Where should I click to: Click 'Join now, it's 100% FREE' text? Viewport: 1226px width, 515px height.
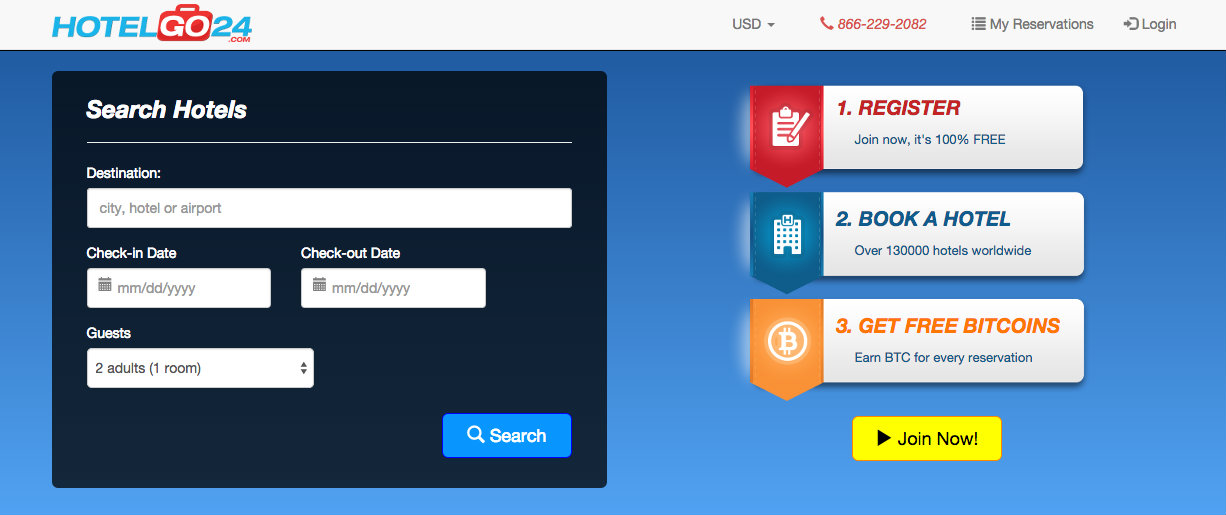click(x=930, y=140)
